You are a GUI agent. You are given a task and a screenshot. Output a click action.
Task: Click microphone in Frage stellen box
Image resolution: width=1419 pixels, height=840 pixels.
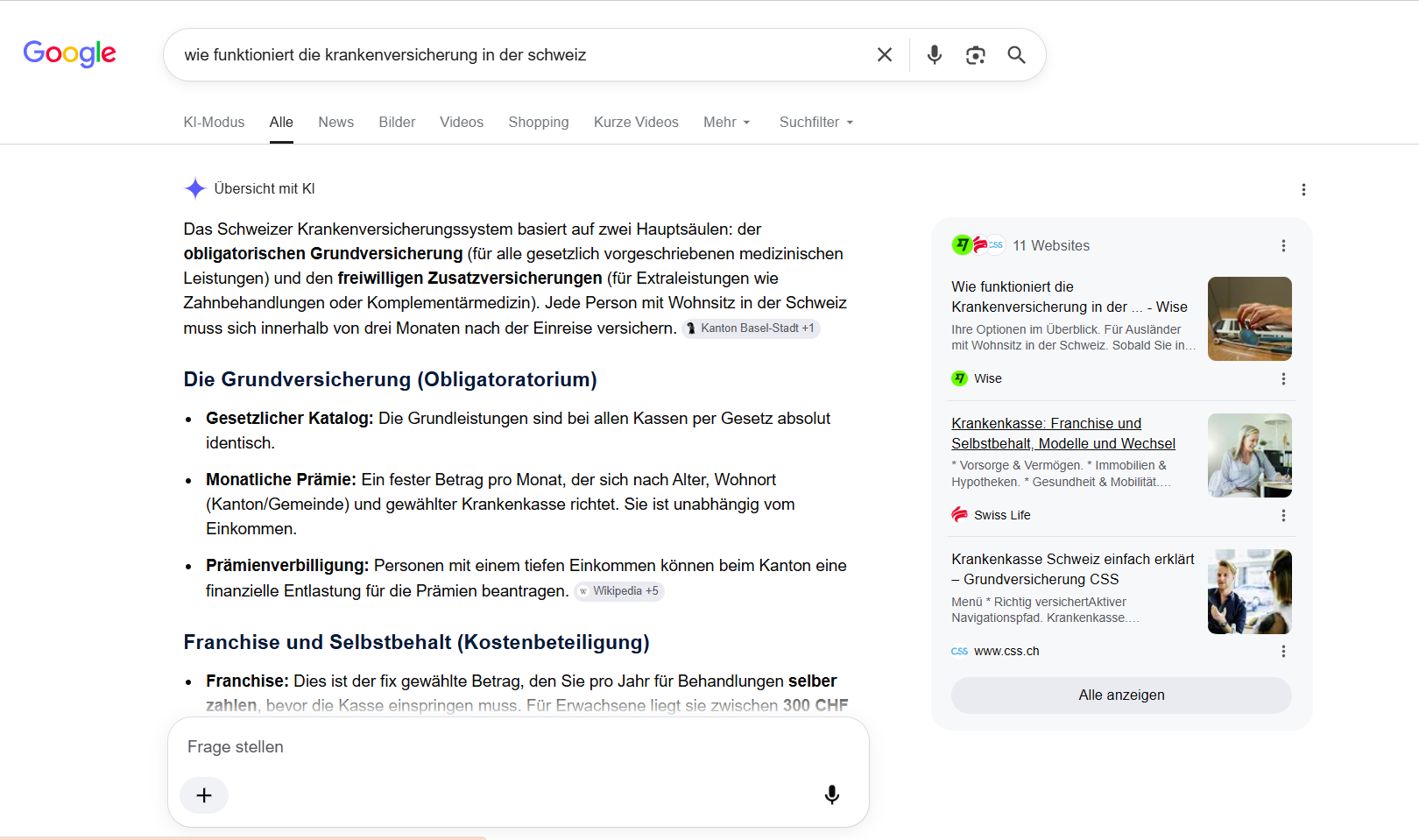832,795
